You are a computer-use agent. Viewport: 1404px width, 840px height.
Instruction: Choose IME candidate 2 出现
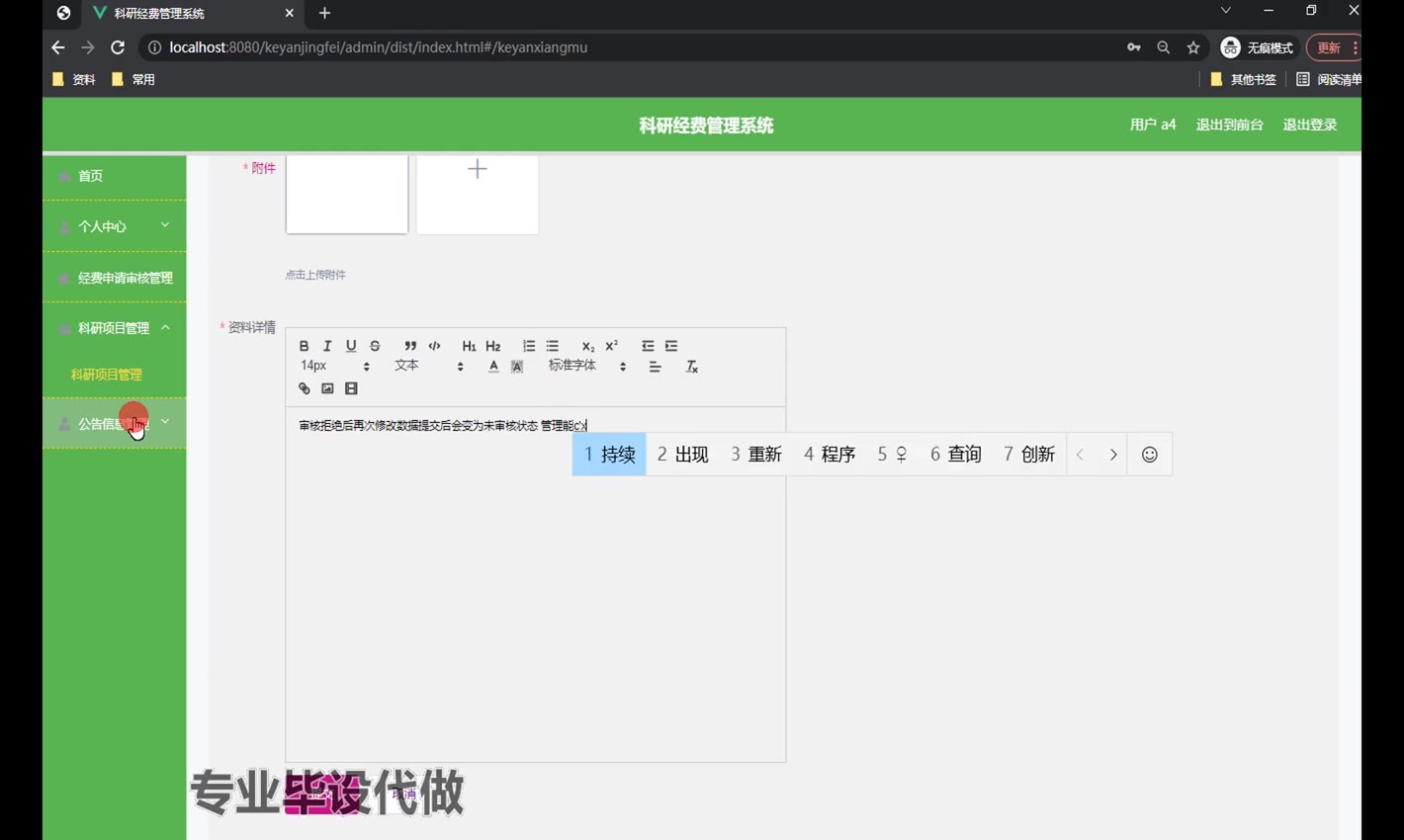tap(683, 455)
